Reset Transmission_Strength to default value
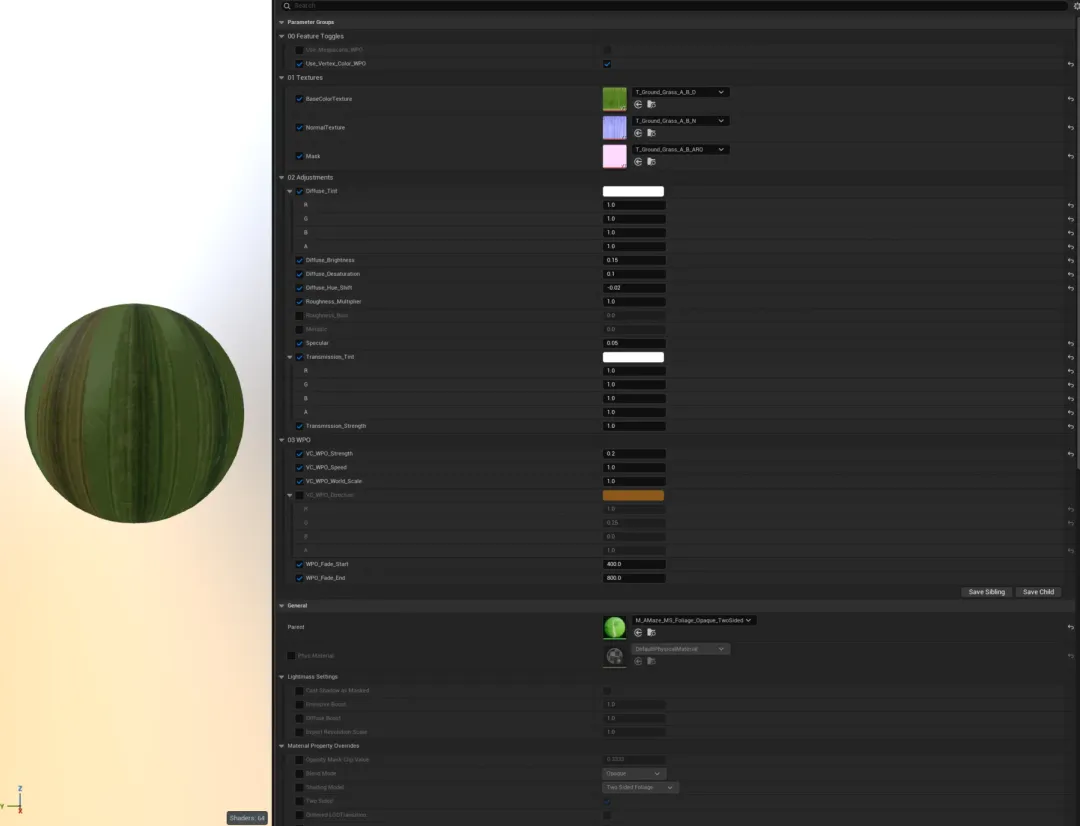This screenshot has height=826, width=1080. (x=1070, y=426)
